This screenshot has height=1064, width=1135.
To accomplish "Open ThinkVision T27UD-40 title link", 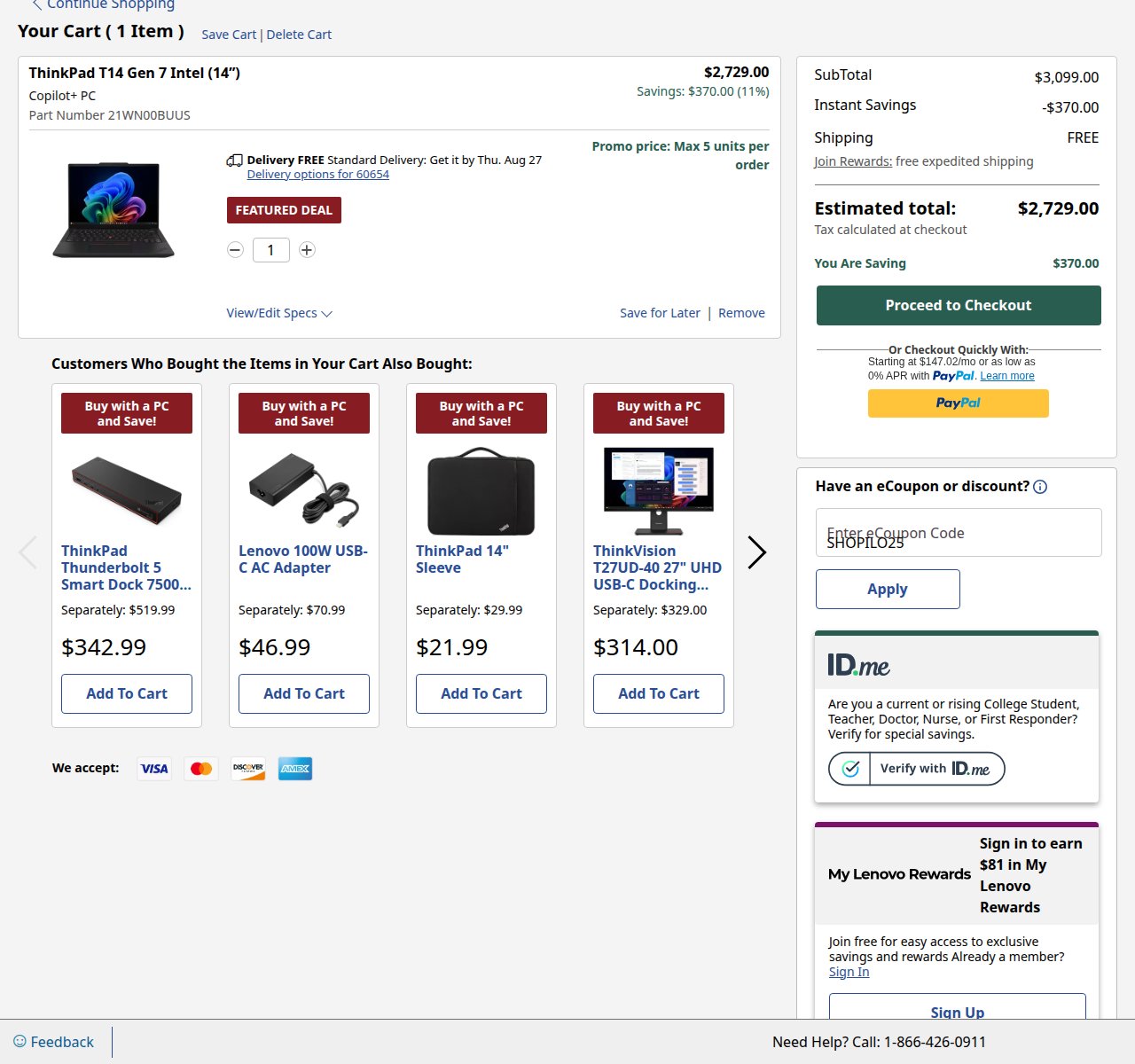I will 658,567.
